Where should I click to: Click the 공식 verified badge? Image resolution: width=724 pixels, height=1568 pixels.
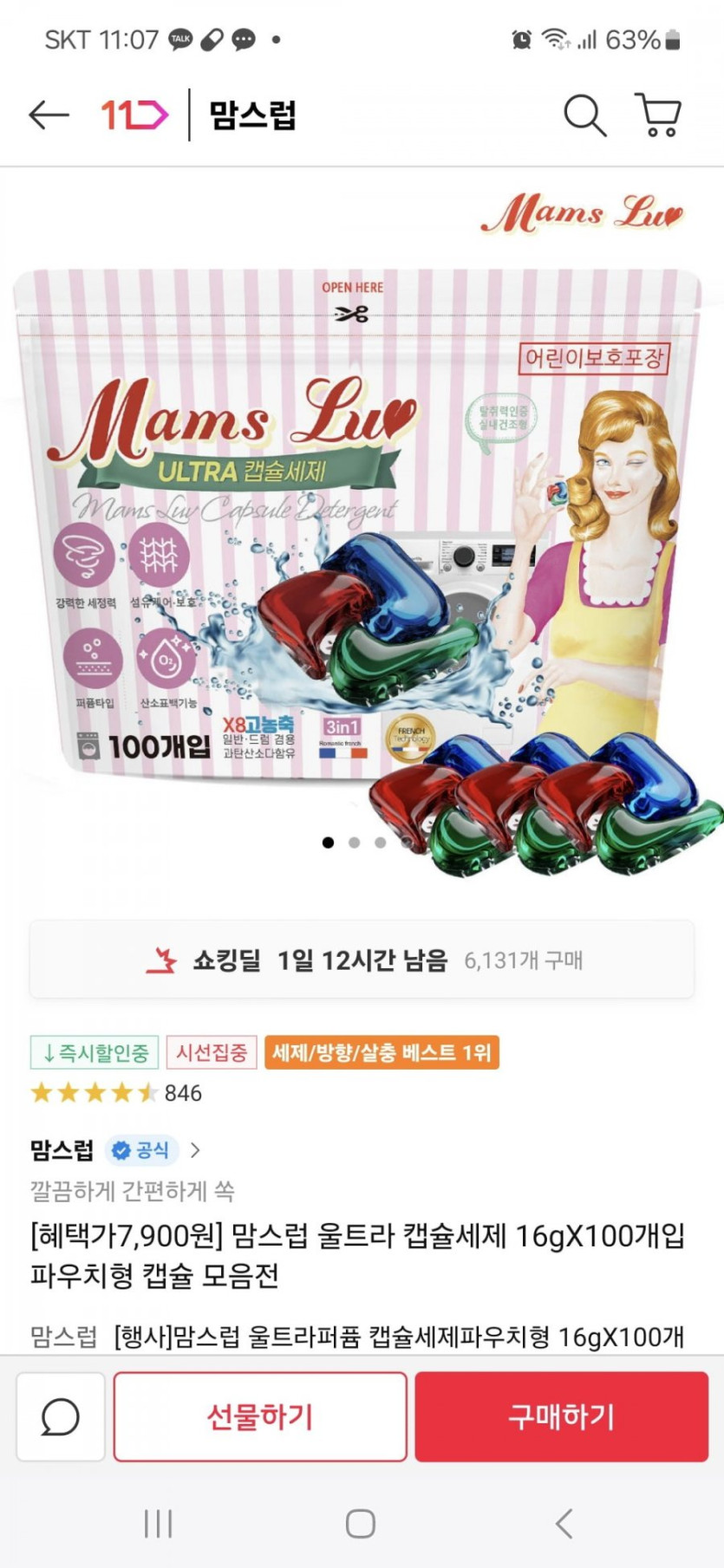point(141,1150)
